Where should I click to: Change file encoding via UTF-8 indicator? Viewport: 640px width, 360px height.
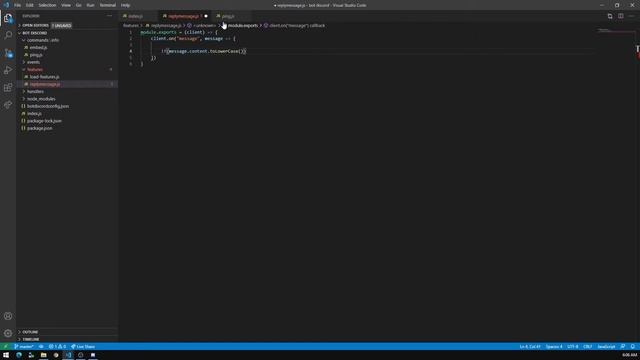point(573,347)
